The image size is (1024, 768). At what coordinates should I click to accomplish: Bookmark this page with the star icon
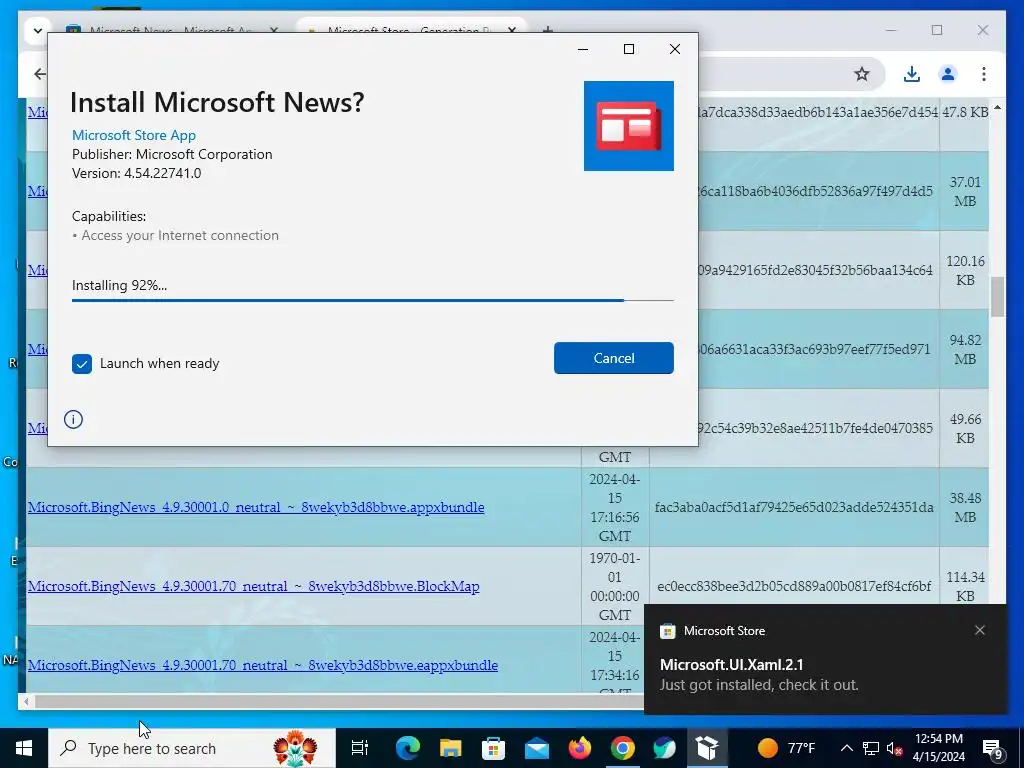(x=861, y=74)
